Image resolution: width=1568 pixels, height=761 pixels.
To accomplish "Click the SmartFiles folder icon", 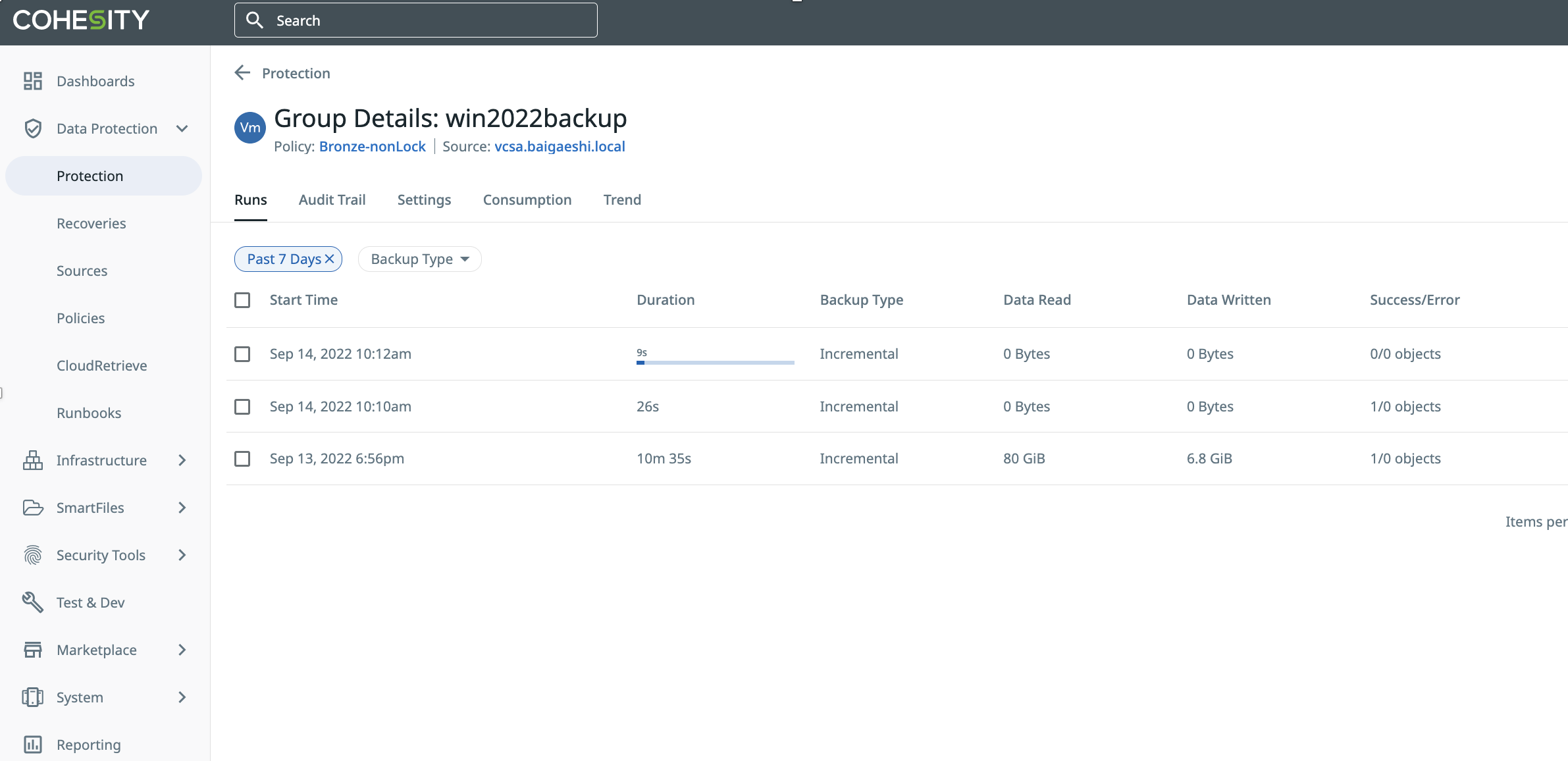I will point(33,508).
